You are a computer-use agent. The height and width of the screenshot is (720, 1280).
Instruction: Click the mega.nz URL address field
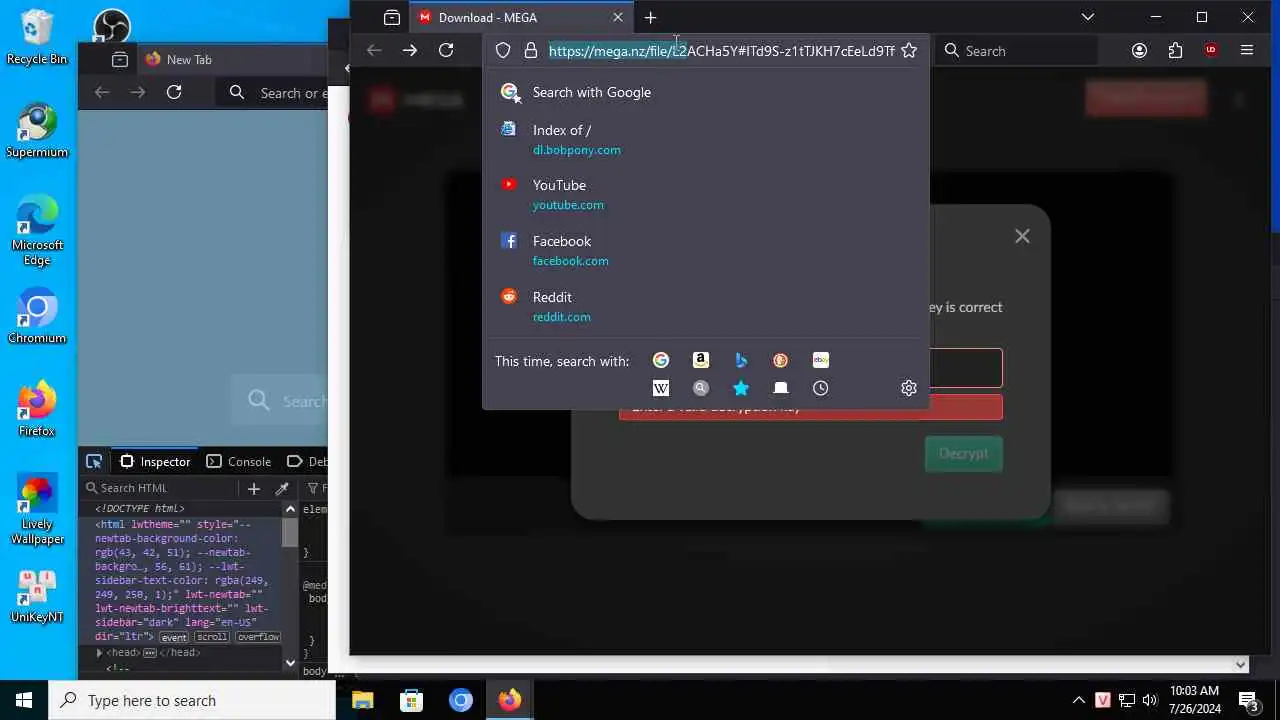tap(721, 50)
